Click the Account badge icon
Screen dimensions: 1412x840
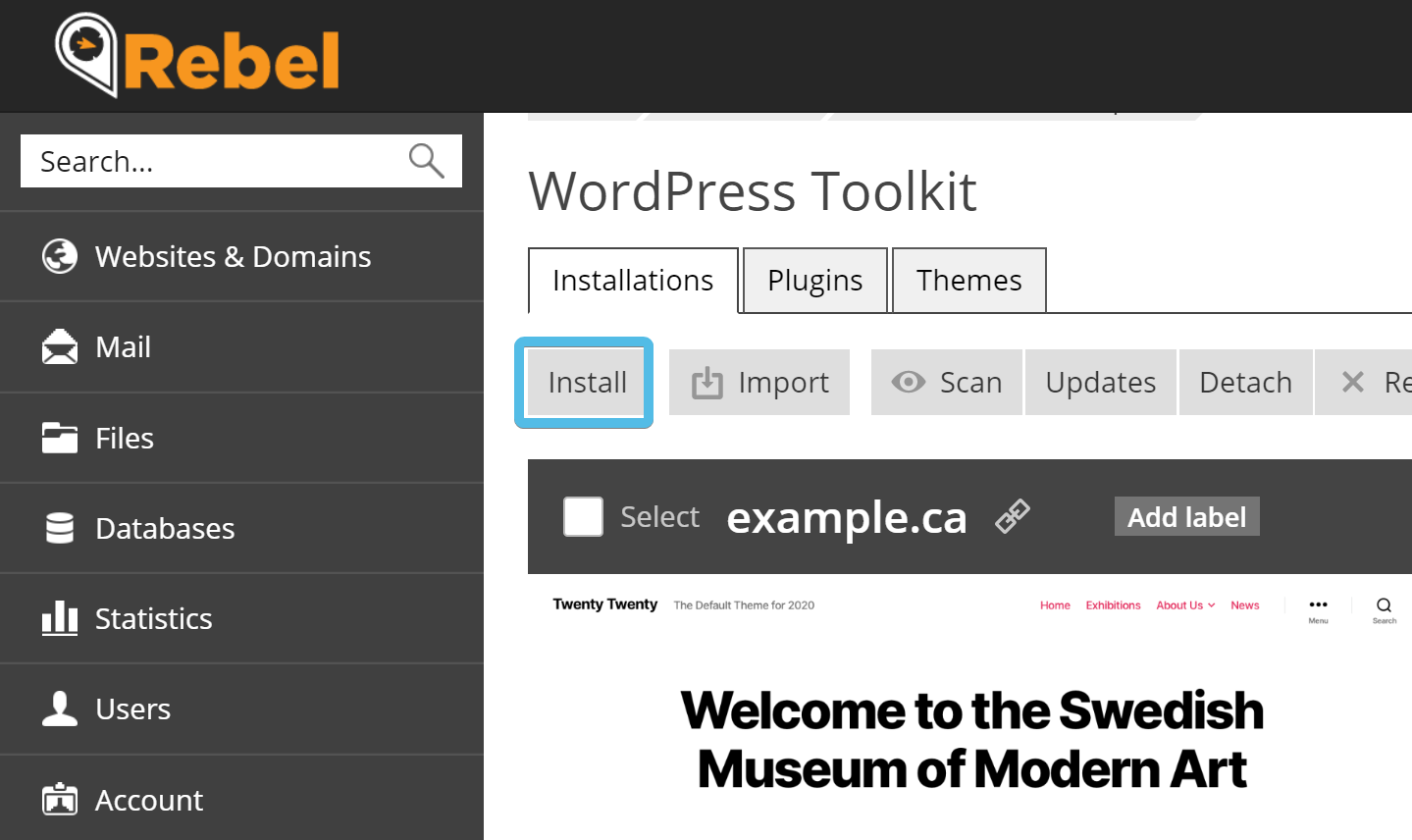(x=60, y=799)
